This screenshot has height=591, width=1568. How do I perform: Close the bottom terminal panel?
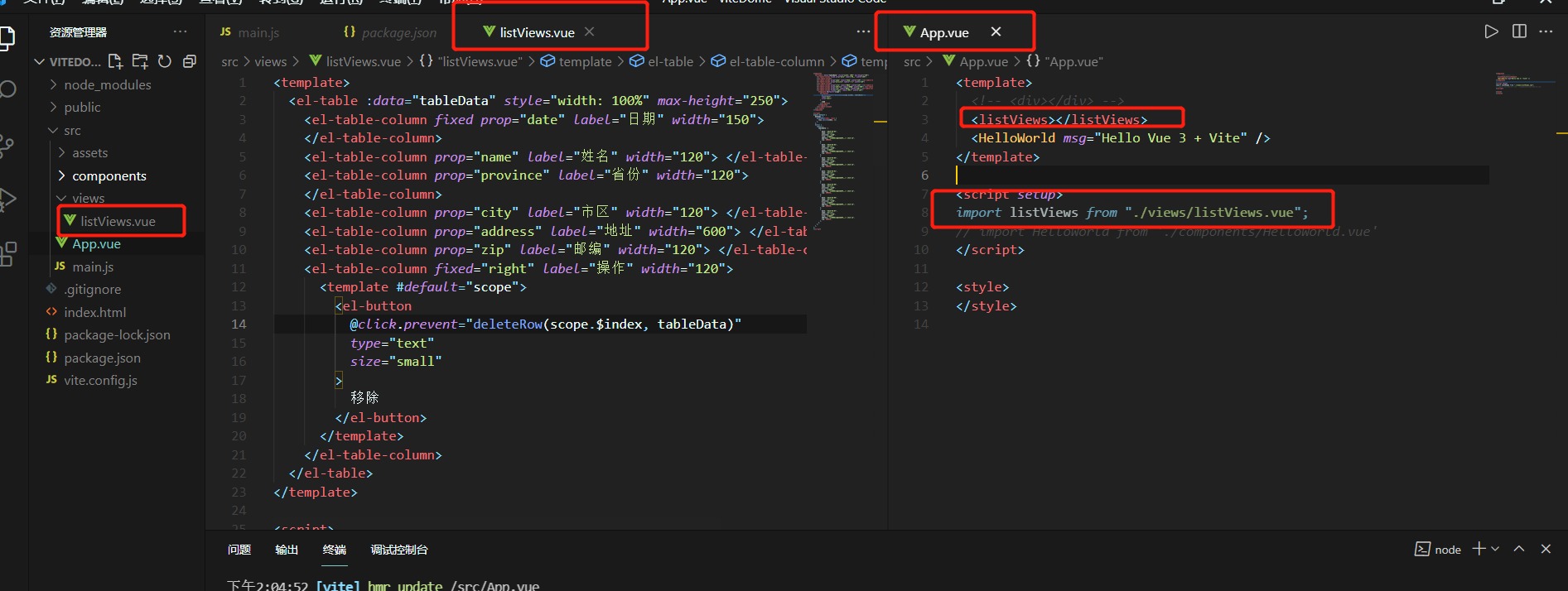[x=1546, y=549]
